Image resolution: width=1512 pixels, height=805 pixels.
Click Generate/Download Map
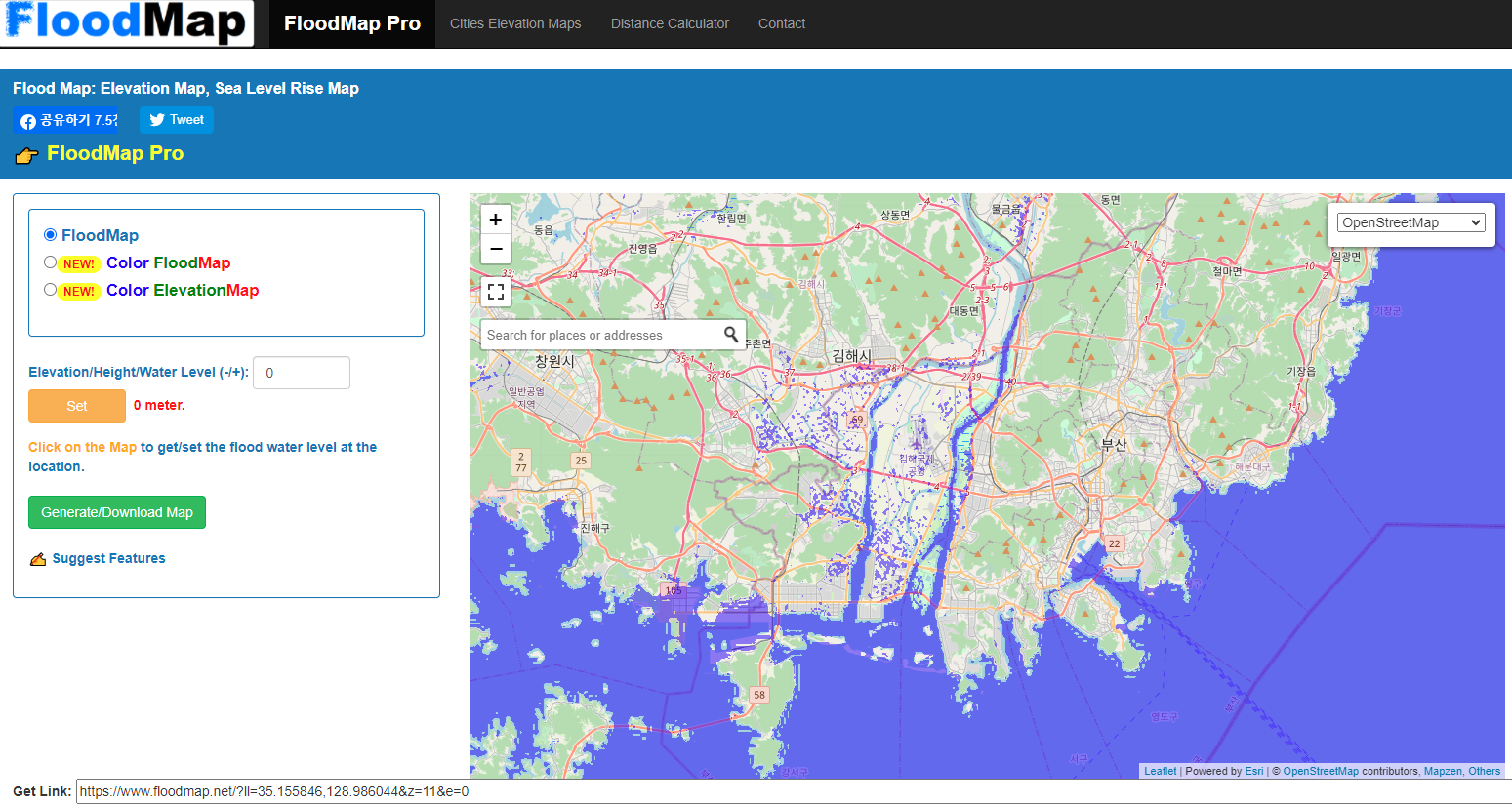(116, 511)
